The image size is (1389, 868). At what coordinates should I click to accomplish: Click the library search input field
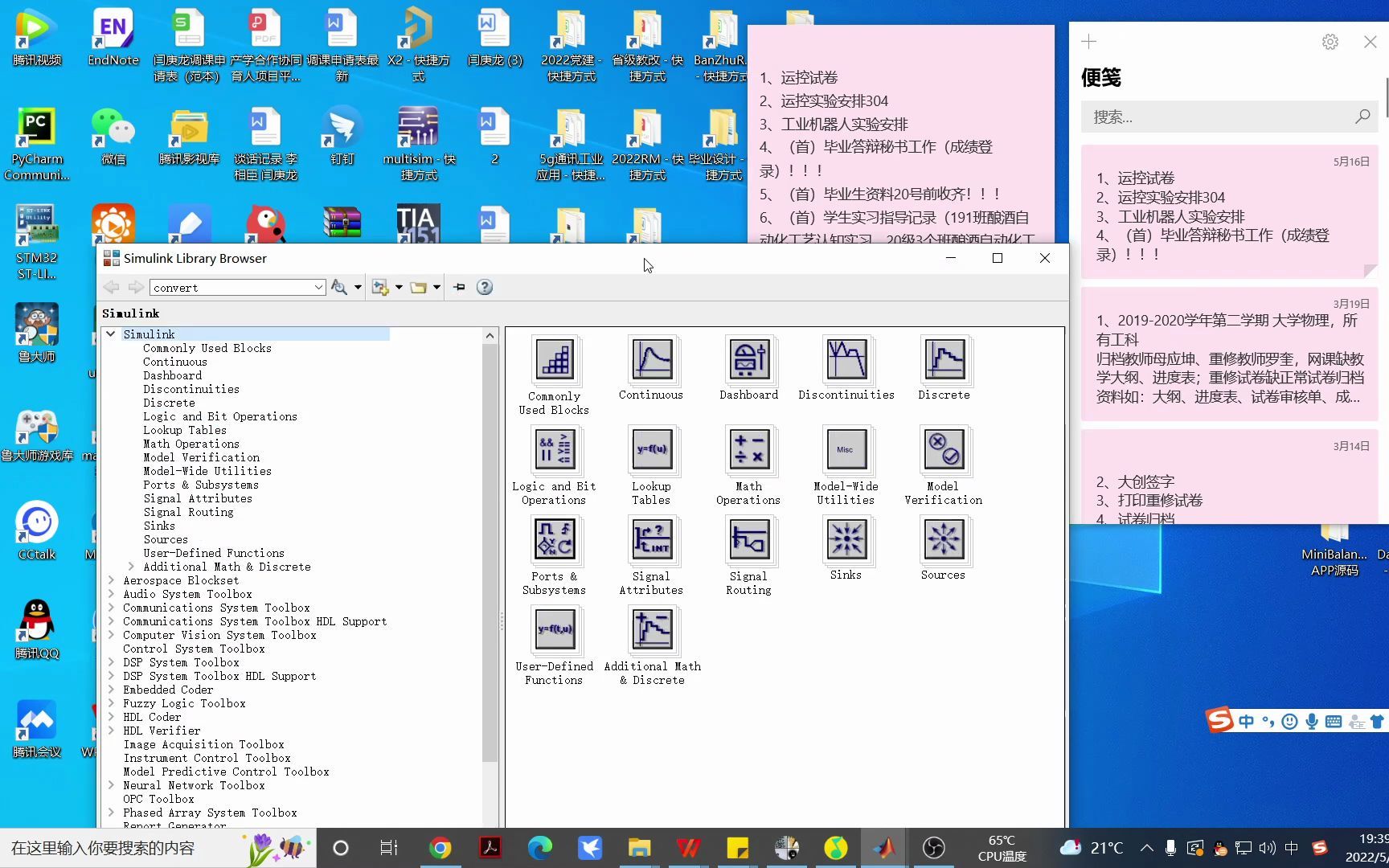231,288
